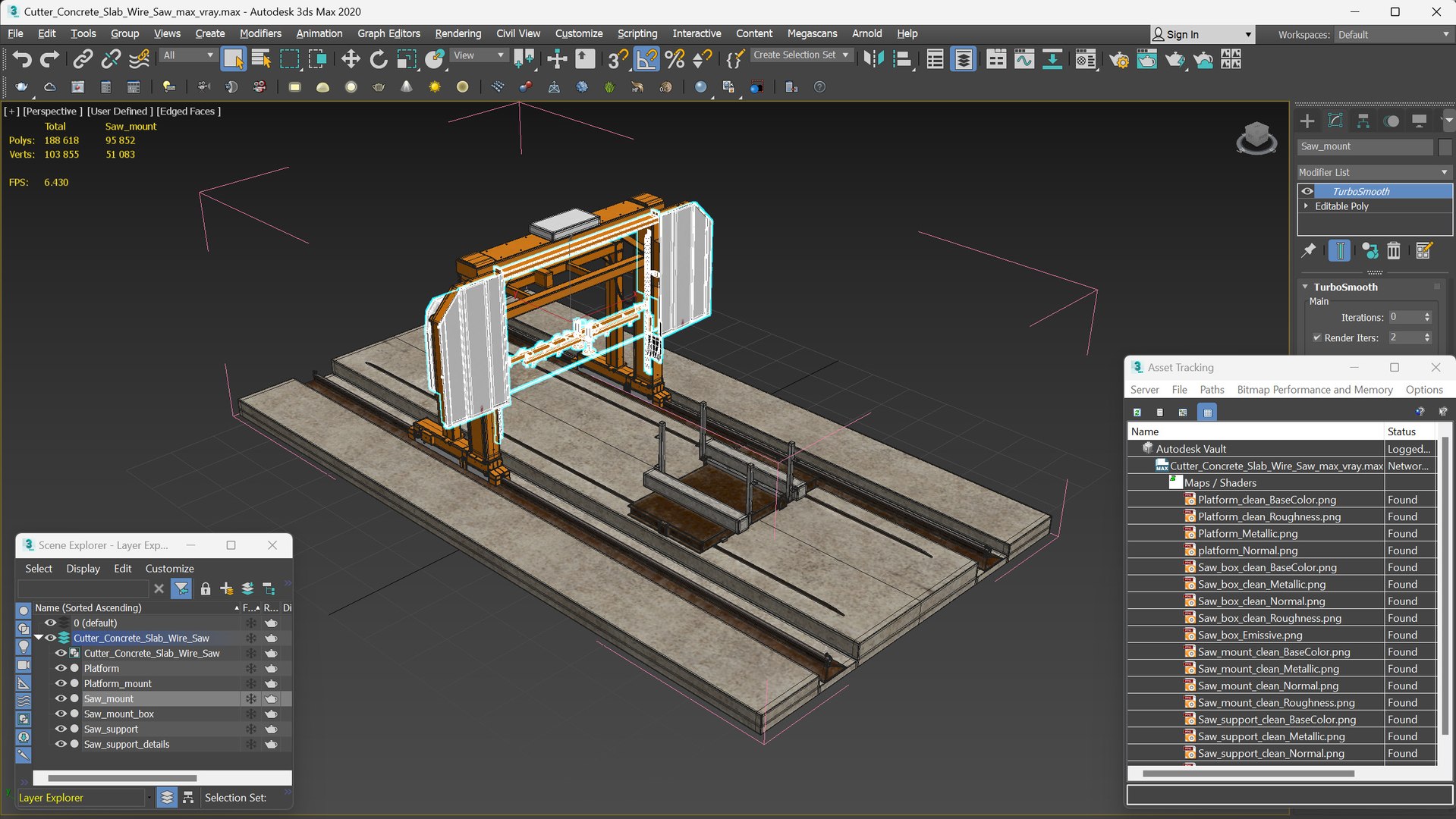Increase TurboSmooth Iterations with spinner
This screenshot has height=819, width=1456.
click(1427, 314)
